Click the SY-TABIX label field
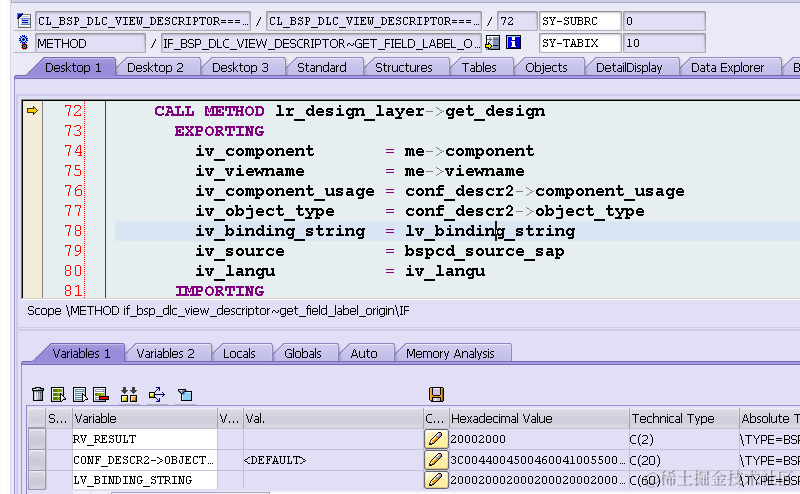 pos(580,43)
